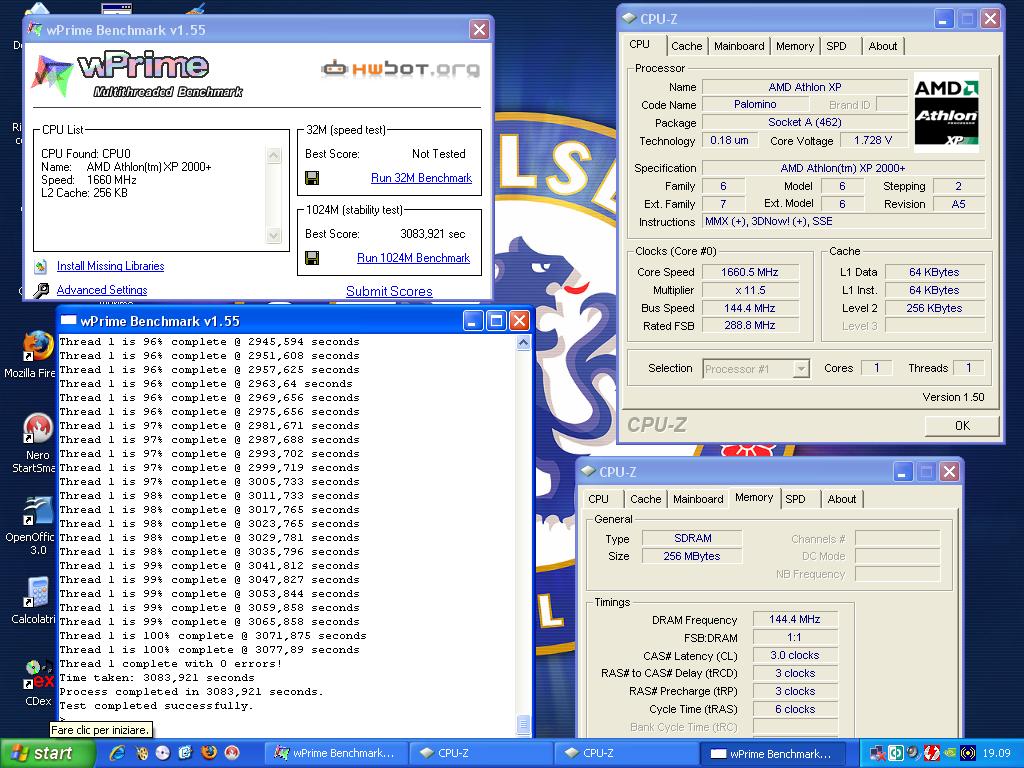1024x768 pixels.
Task: Click memory Type value SDRAM
Action: click(692, 538)
